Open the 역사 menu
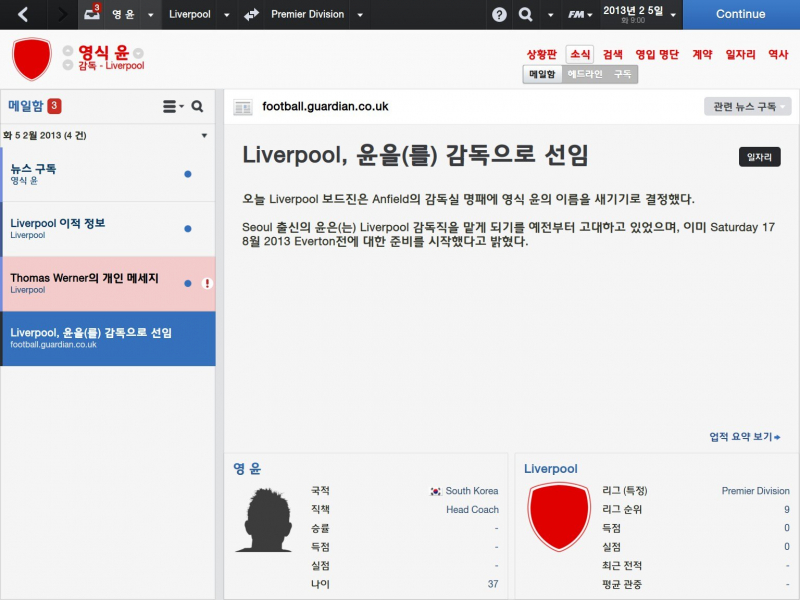 [778, 54]
